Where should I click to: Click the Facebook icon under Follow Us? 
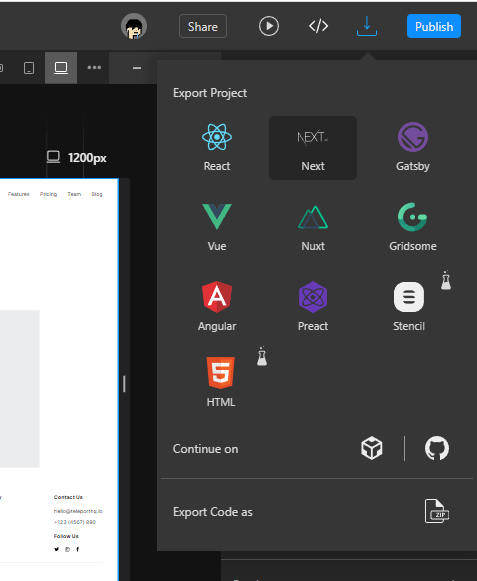77,549
